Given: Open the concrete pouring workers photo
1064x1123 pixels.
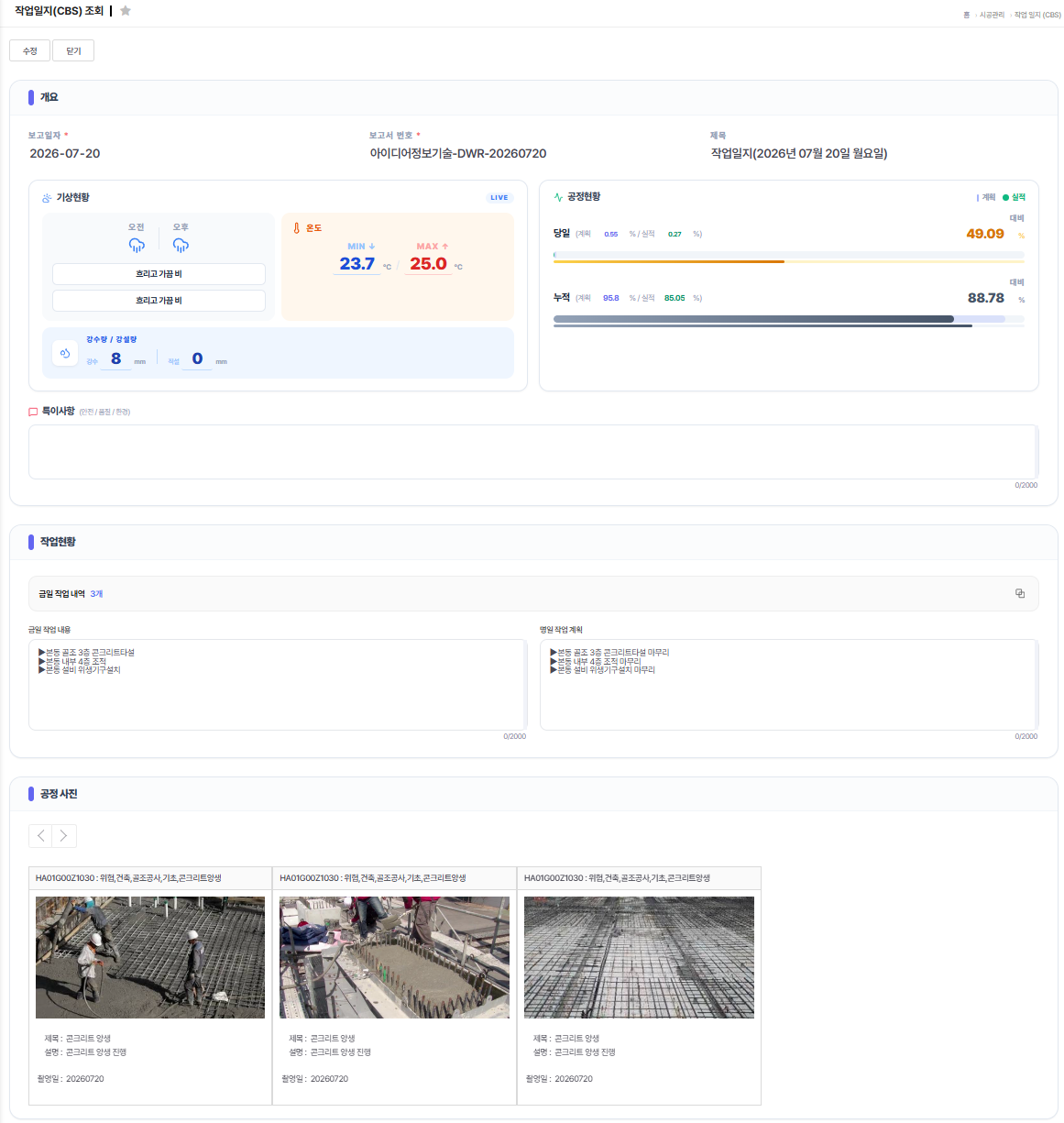Looking at the screenshot, I should click(150, 957).
